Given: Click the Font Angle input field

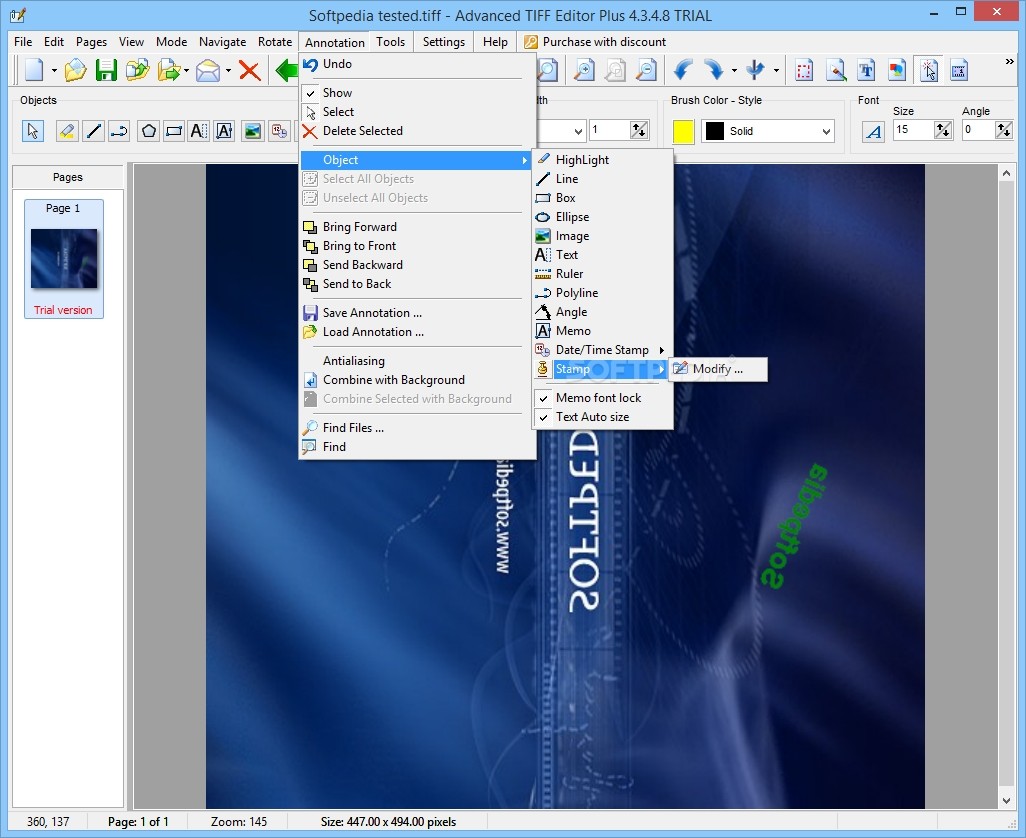Looking at the screenshot, I should click(978, 130).
